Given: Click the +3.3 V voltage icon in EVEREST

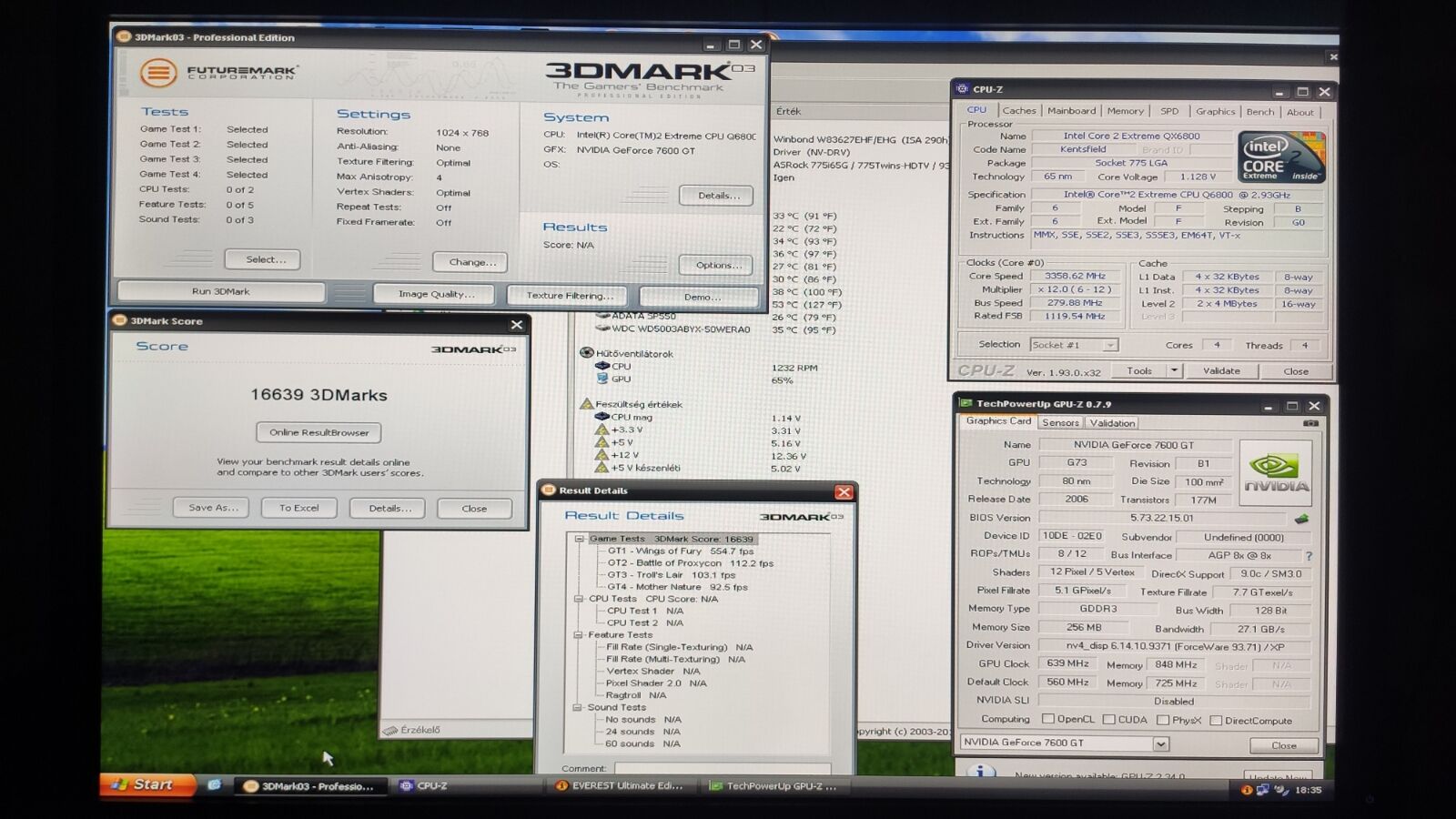Looking at the screenshot, I should (x=602, y=430).
